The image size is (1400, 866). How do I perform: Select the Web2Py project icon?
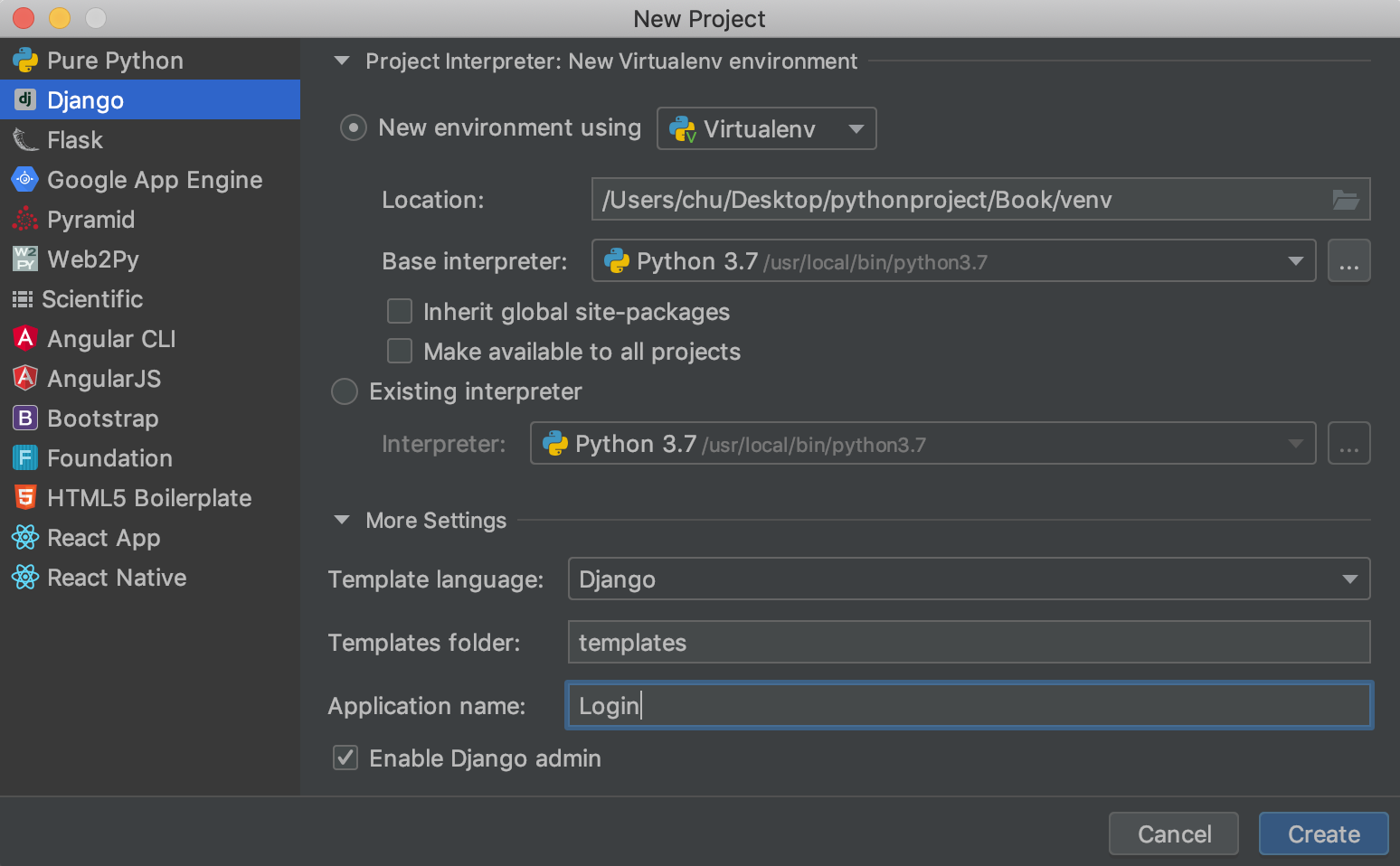pyautogui.click(x=25, y=259)
